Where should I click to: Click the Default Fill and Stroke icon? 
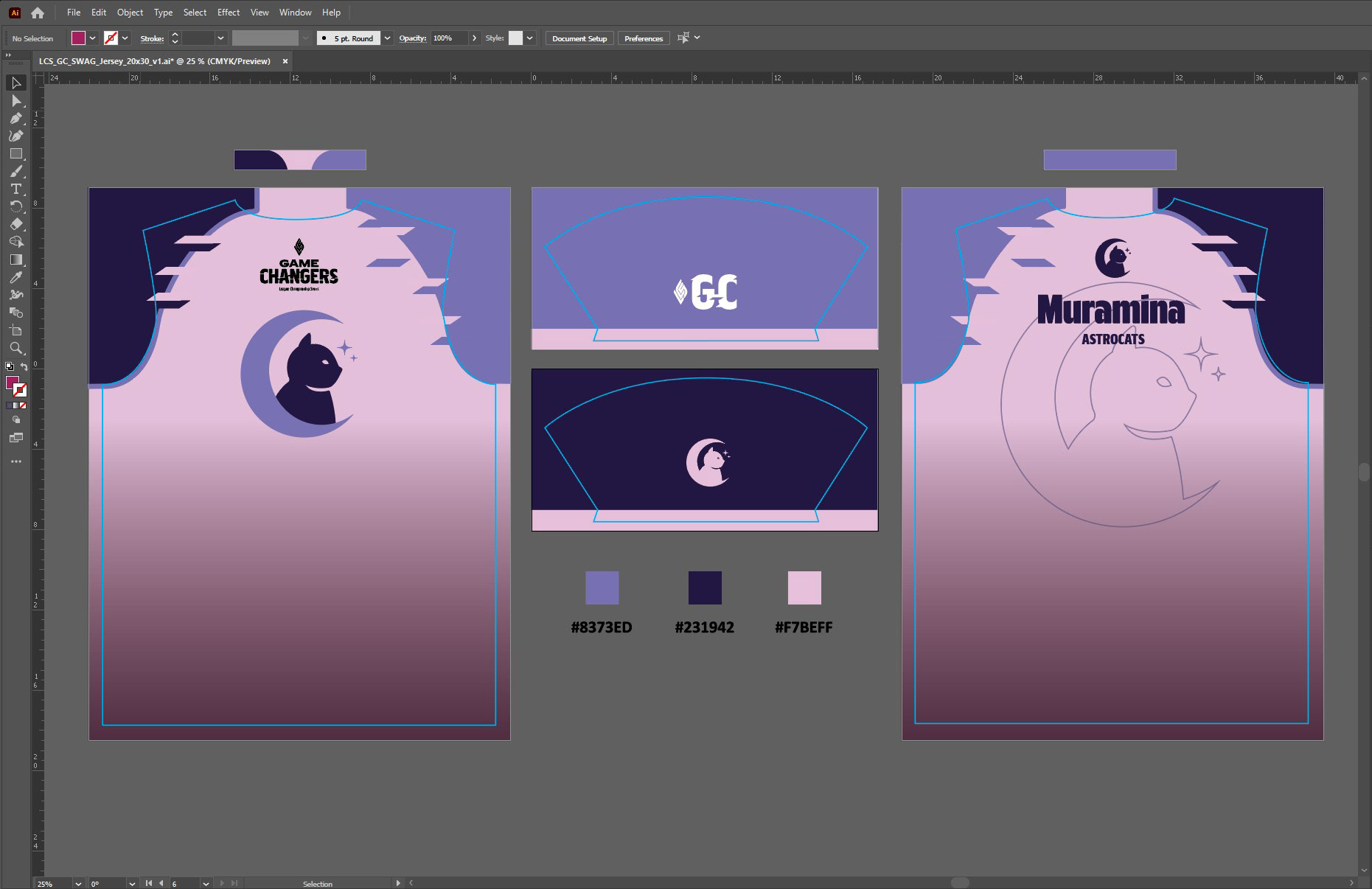pyautogui.click(x=10, y=366)
